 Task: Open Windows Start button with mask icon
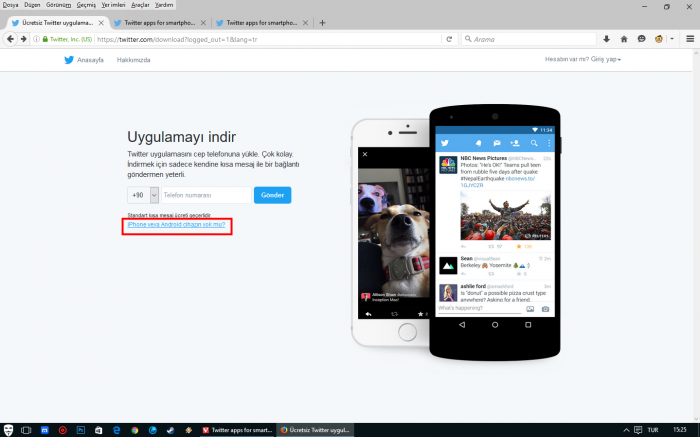(8, 430)
